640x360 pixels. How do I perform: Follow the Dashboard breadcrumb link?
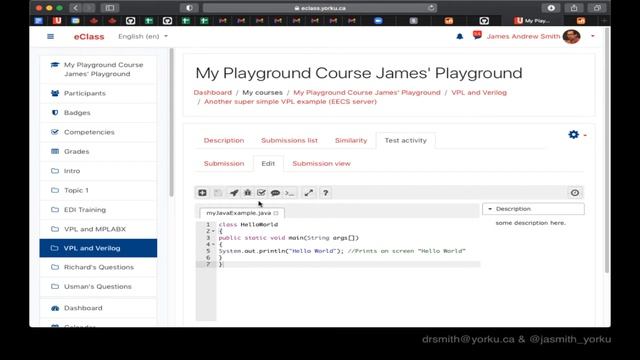[213, 93]
